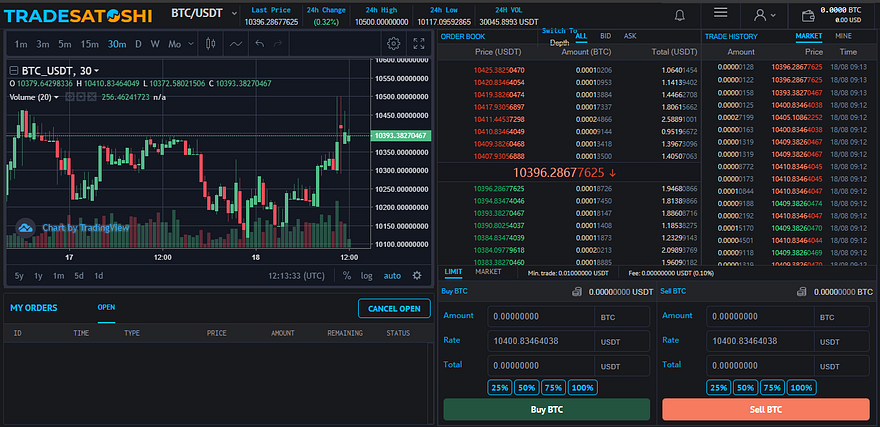Switch to MARKET order type
Image resolution: width=880 pixels, height=427 pixels.
tap(488, 272)
